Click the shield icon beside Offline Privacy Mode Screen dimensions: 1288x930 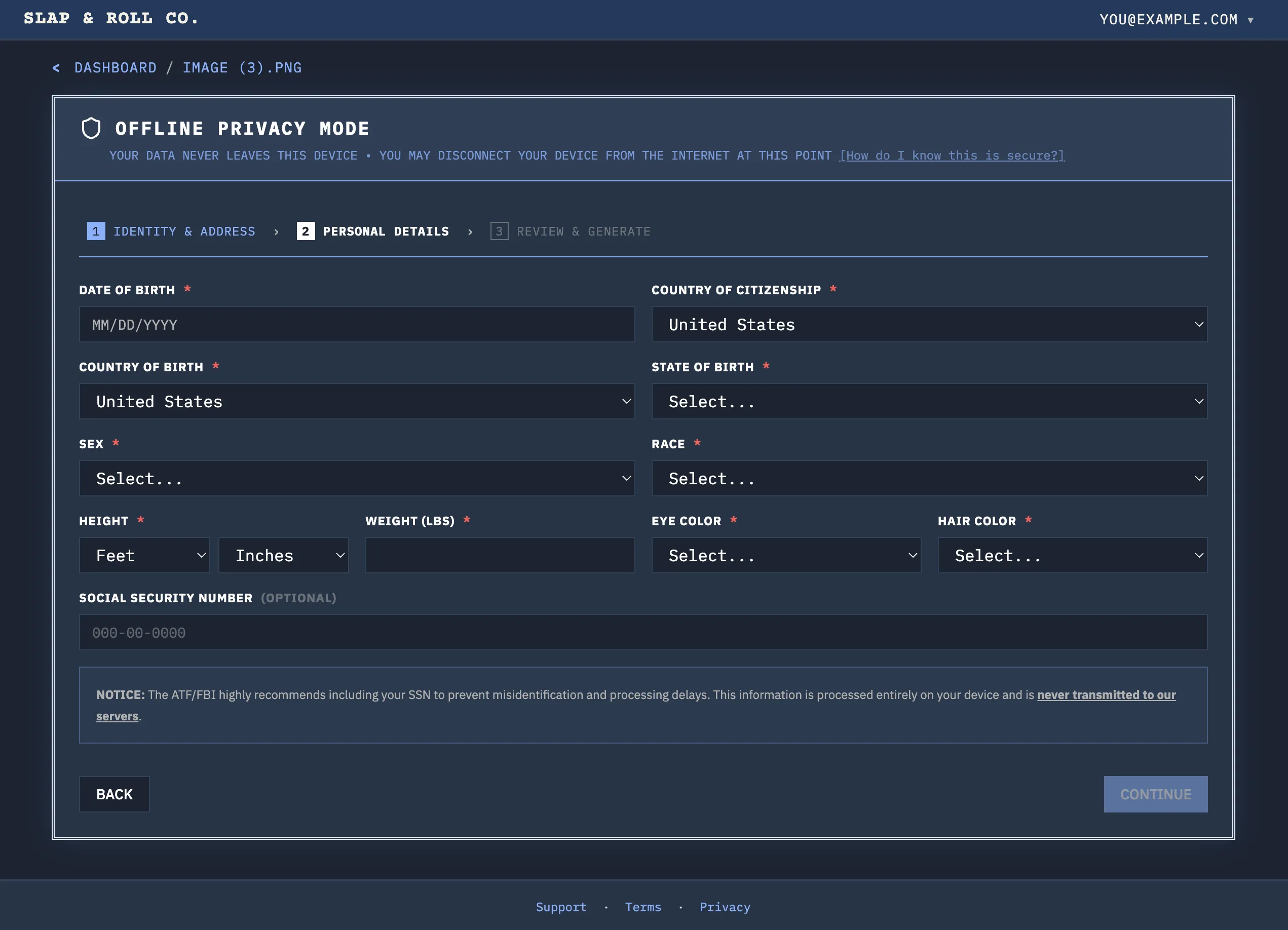(91, 128)
